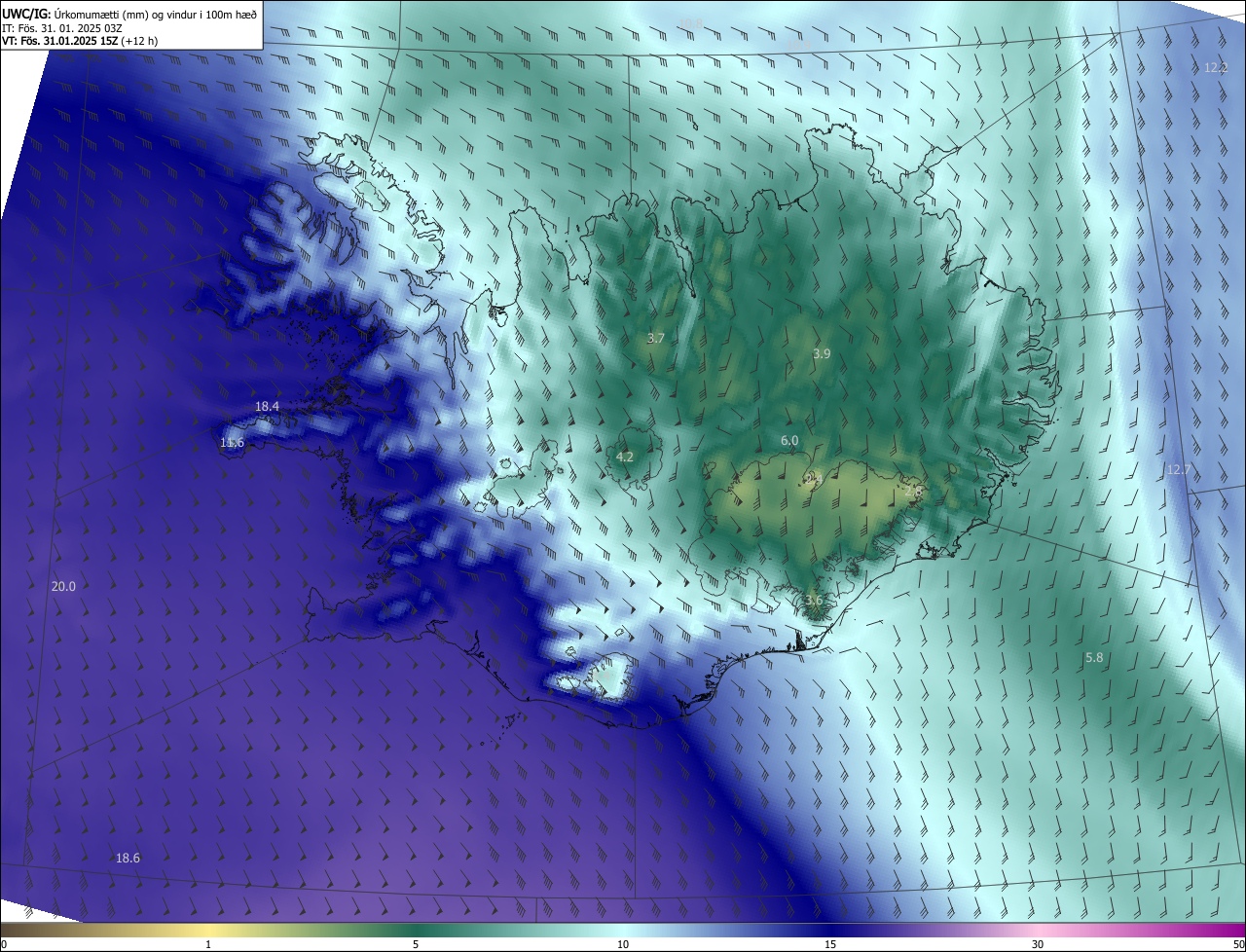This screenshot has height=952, width=1246.
Task: Select the 20.0 value label over the western ocean
Action: tap(63, 586)
